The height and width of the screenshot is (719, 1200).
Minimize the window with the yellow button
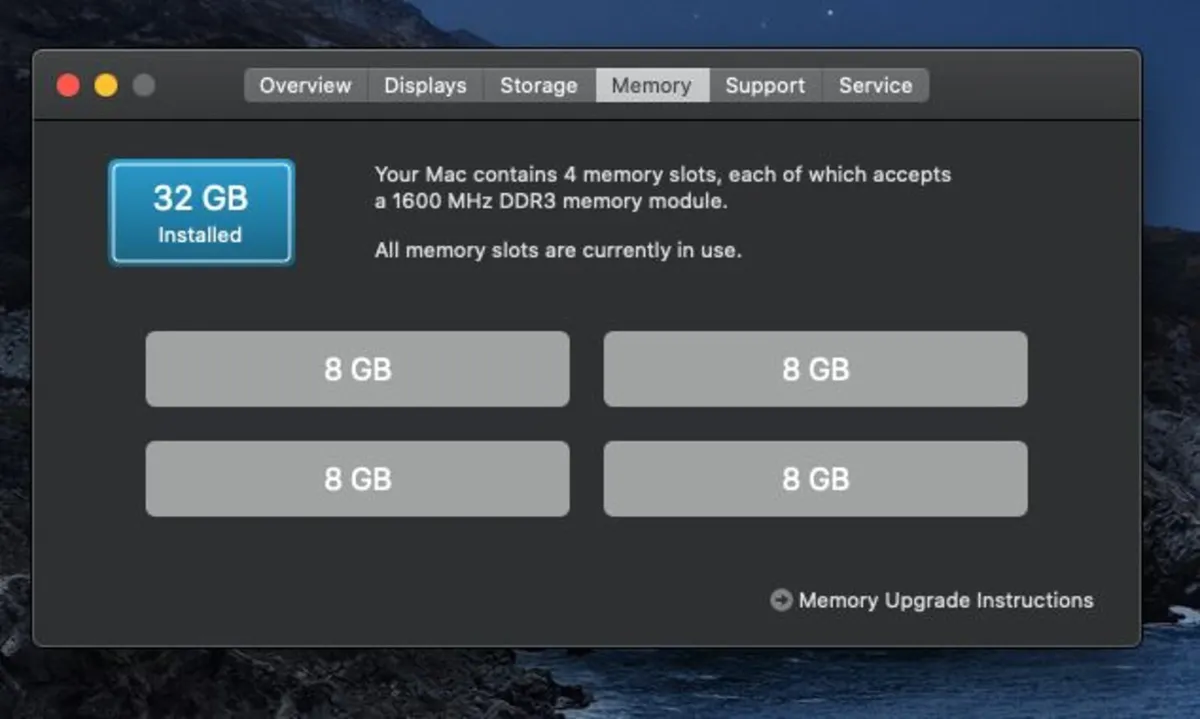pyautogui.click(x=106, y=85)
